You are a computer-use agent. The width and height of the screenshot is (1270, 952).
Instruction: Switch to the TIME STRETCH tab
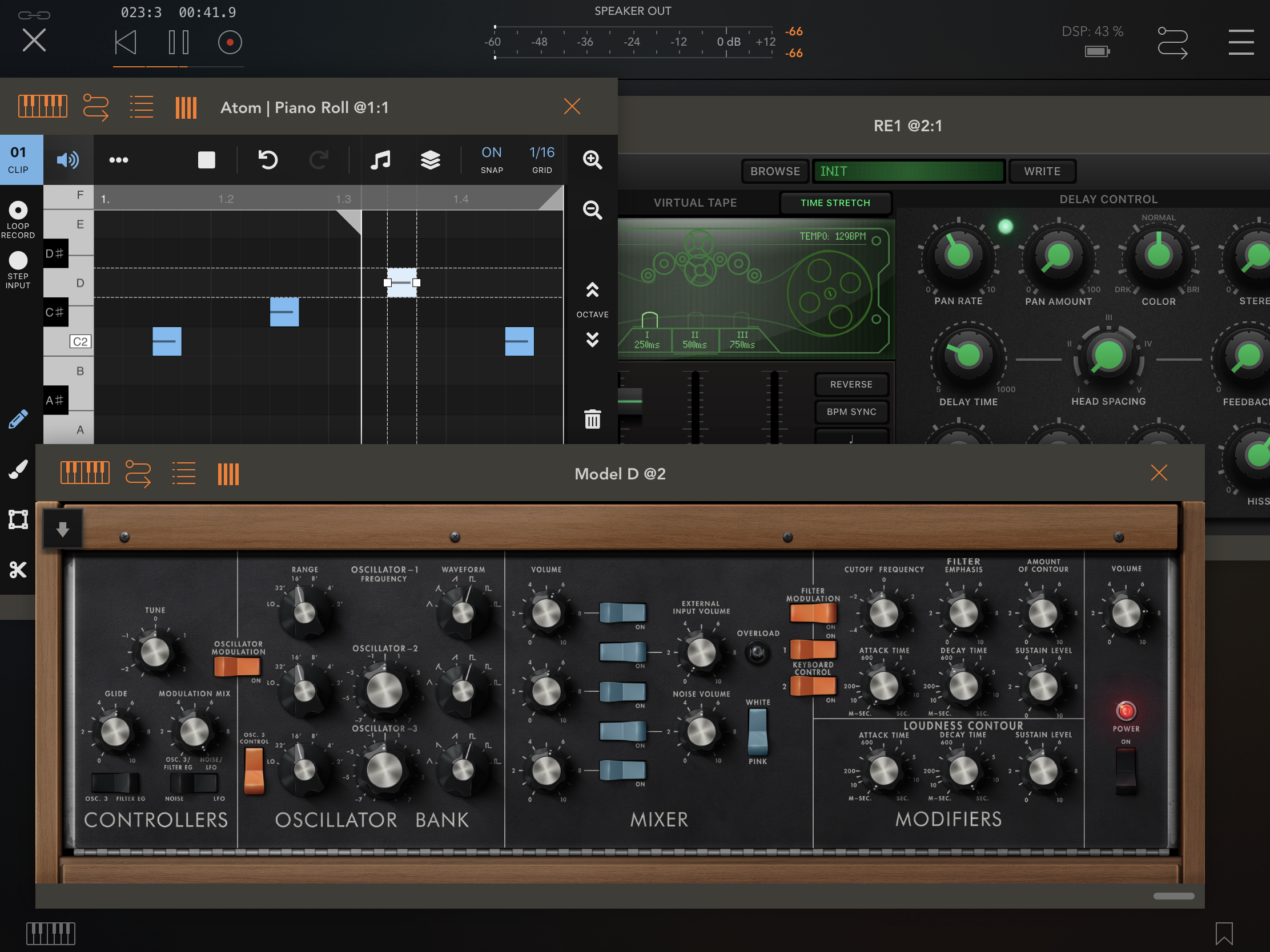pyautogui.click(x=835, y=203)
